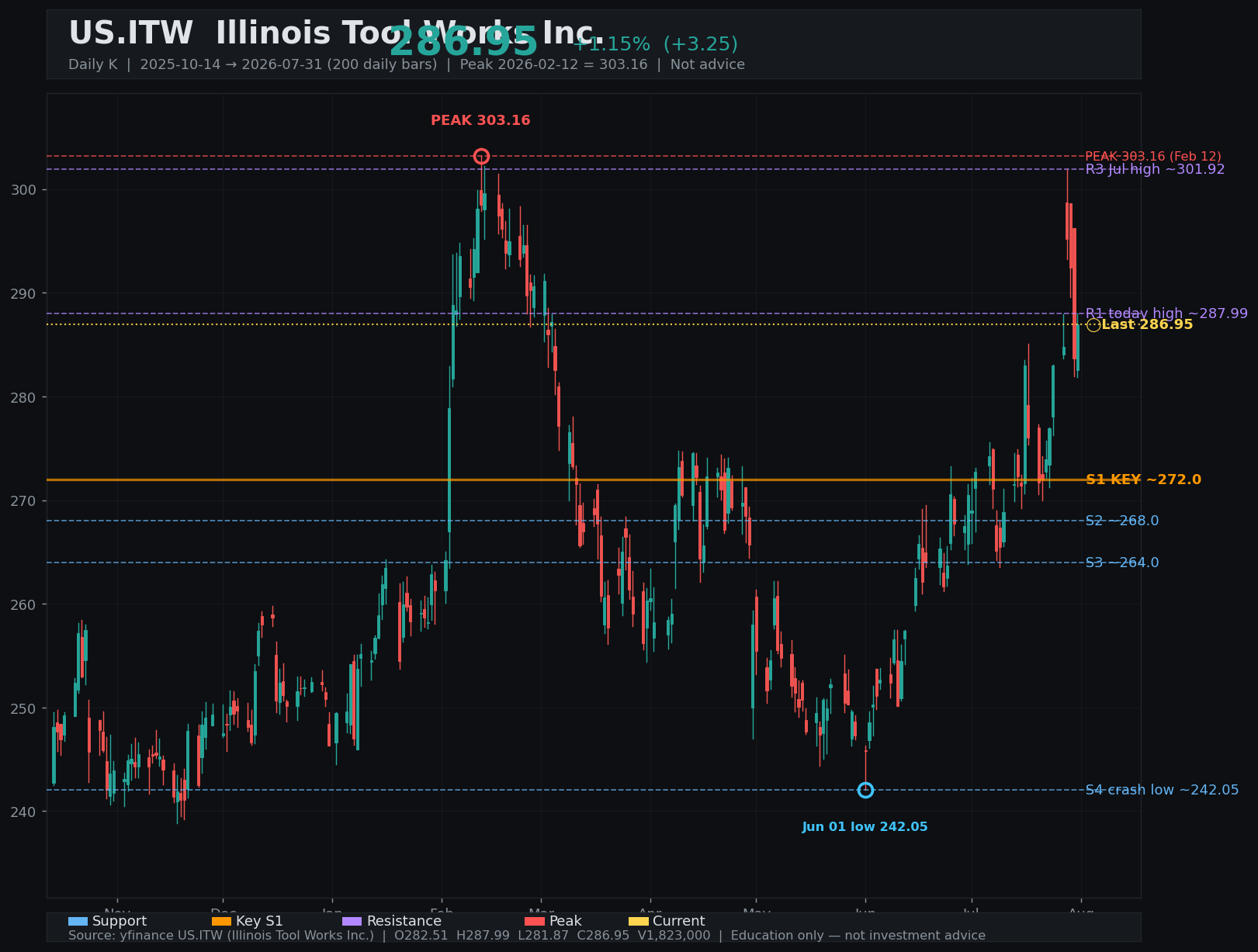Click the red circle marker at the peak
Screen dimensions: 1258x952
481,156
